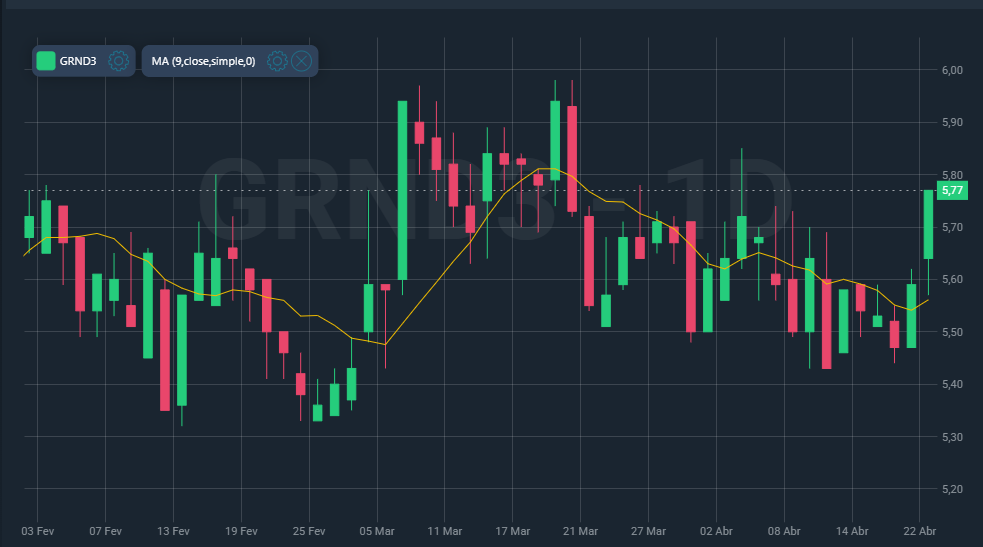Click the 5,60 price axis label
This screenshot has height=547, width=983.
point(952,279)
